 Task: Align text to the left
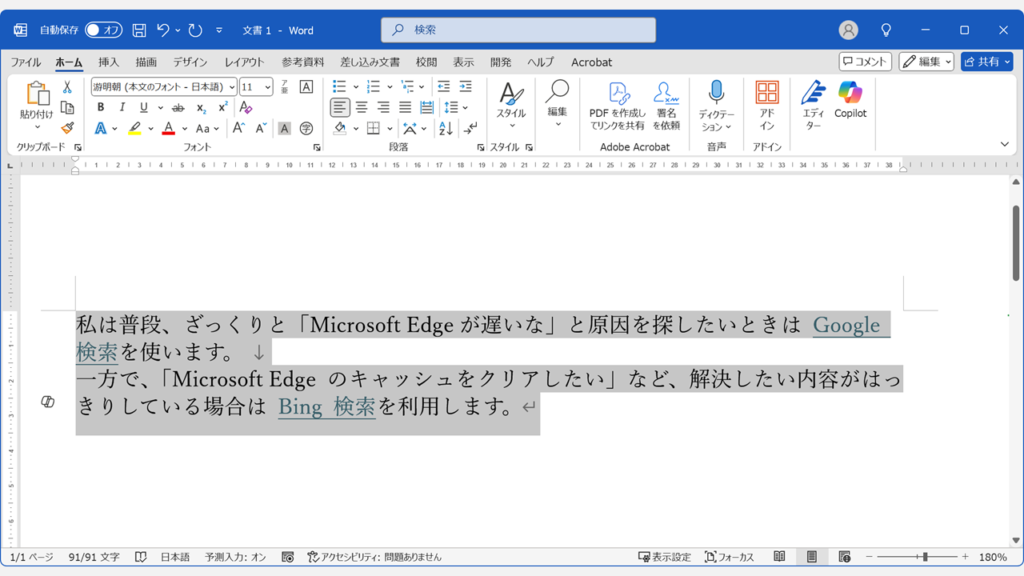[x=339, y=107]
